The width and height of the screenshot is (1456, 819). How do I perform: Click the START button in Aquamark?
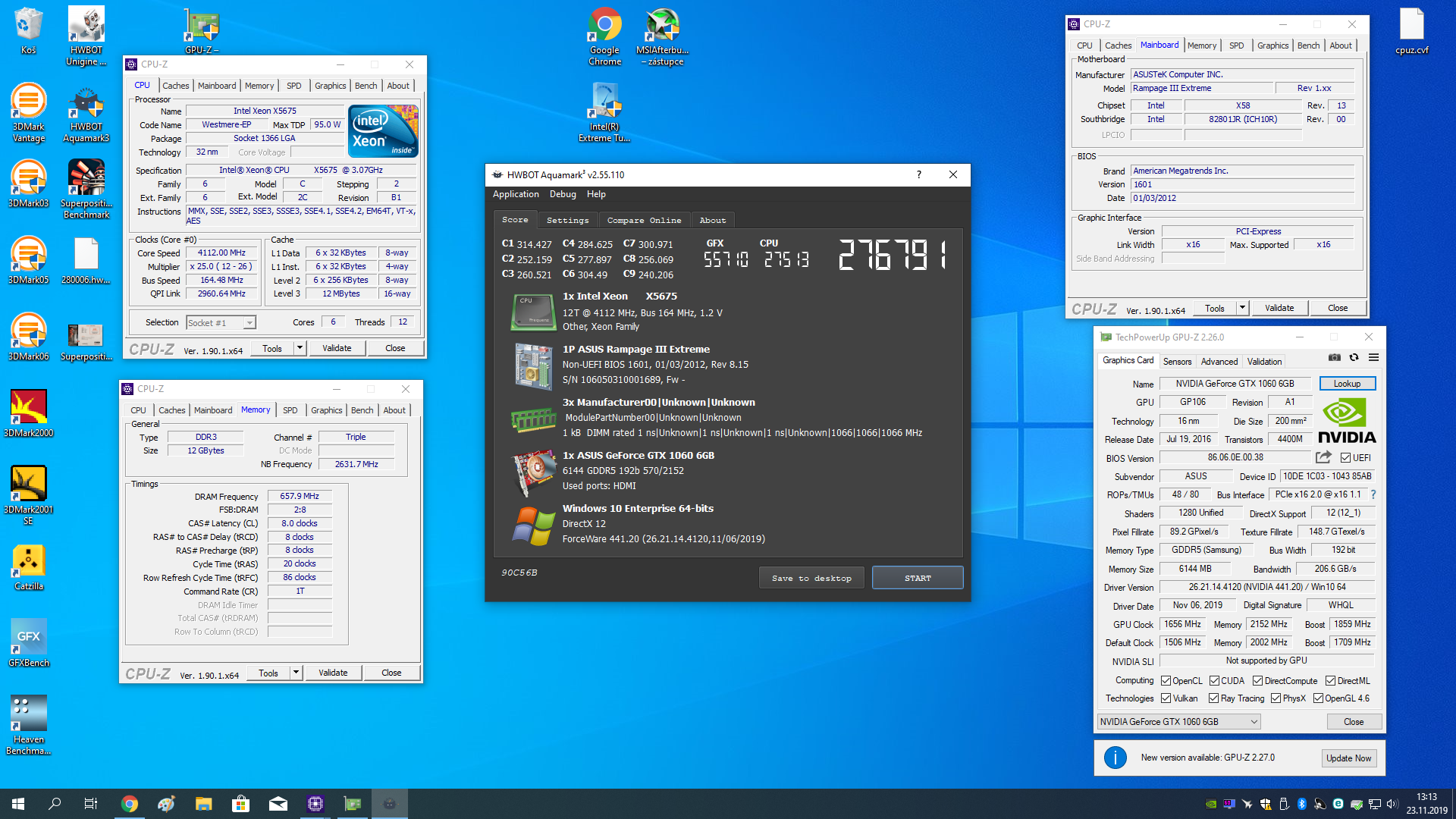tap(918, 578)
